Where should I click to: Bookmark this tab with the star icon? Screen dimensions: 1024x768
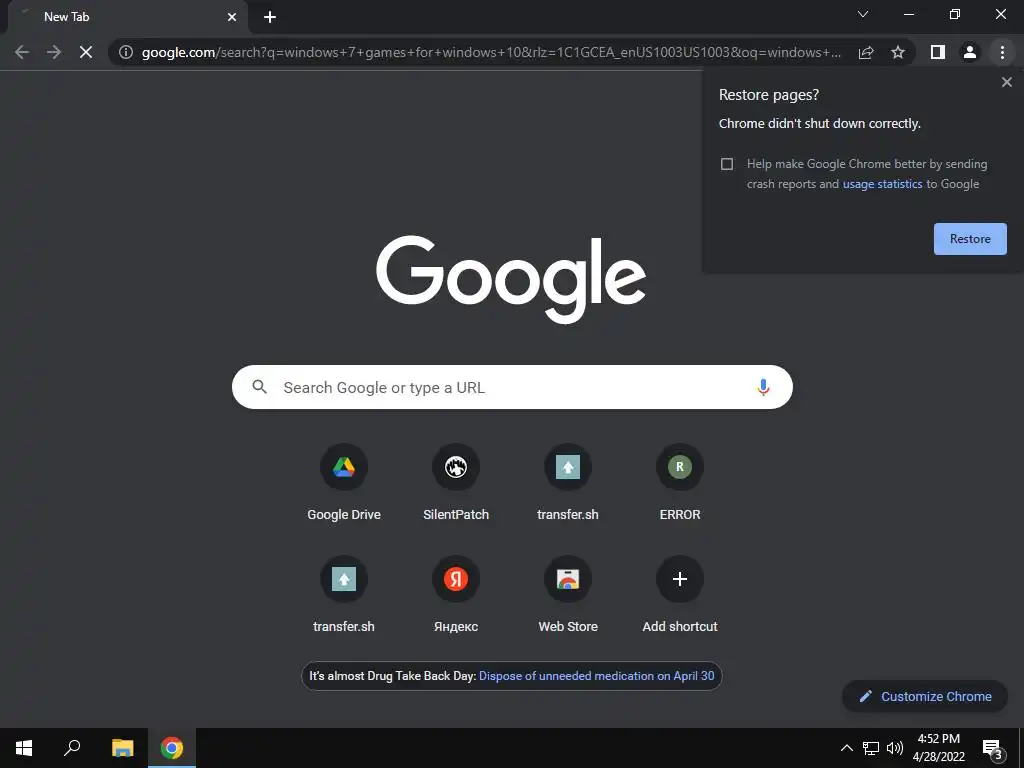tap(898, 52)
